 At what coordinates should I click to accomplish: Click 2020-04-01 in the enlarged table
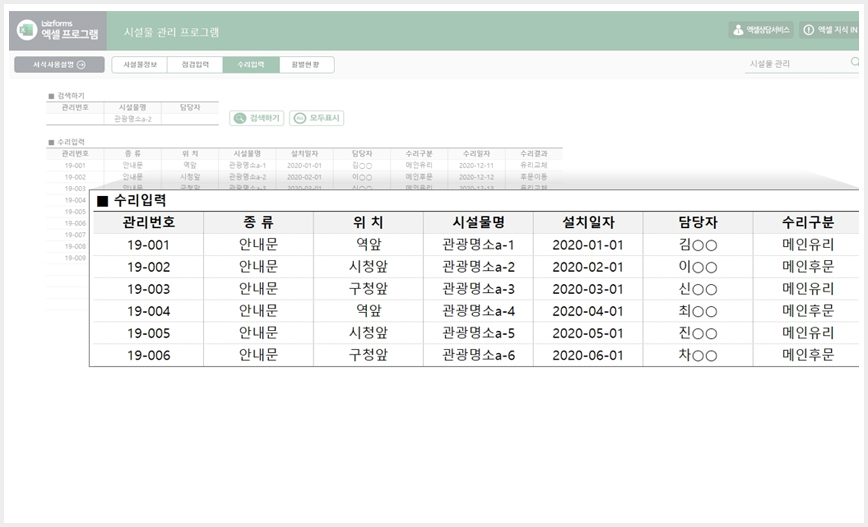pos(588,311)
